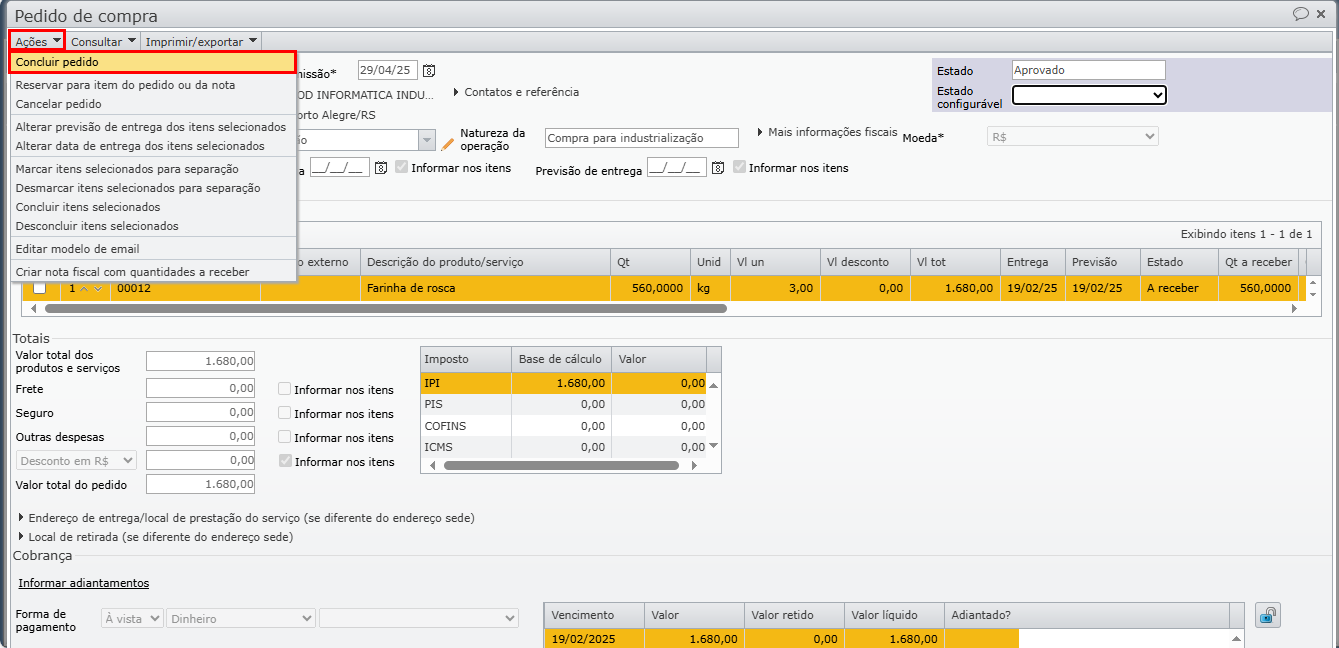Move item 1 up with the up arrow
1339x648 pixels.
pos(84,289)
